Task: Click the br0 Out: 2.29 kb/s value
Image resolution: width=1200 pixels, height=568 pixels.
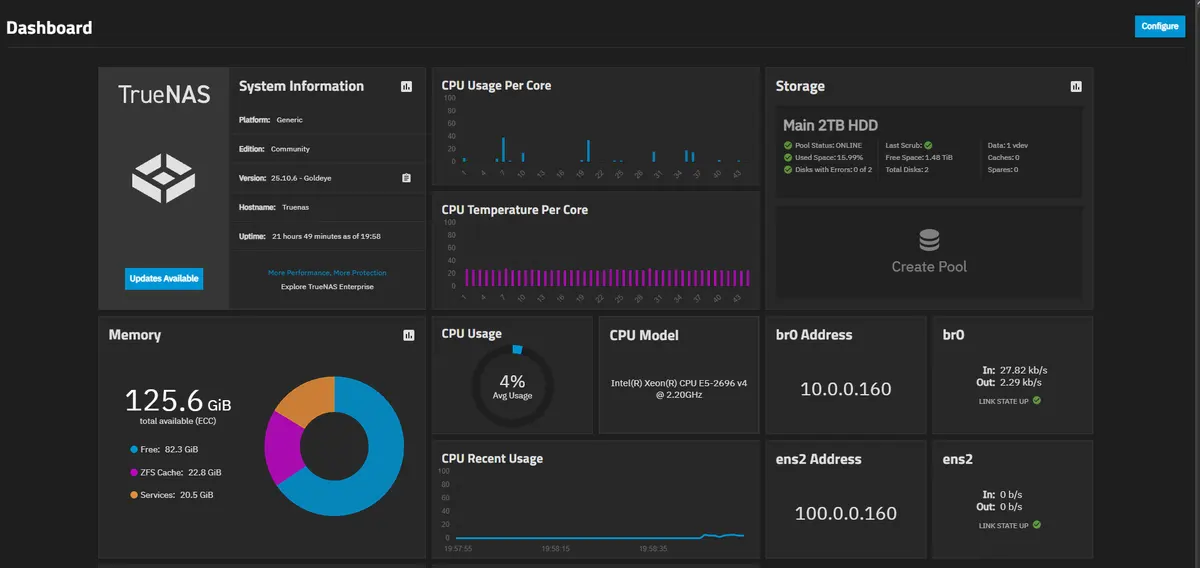Action: point(1019,382)
